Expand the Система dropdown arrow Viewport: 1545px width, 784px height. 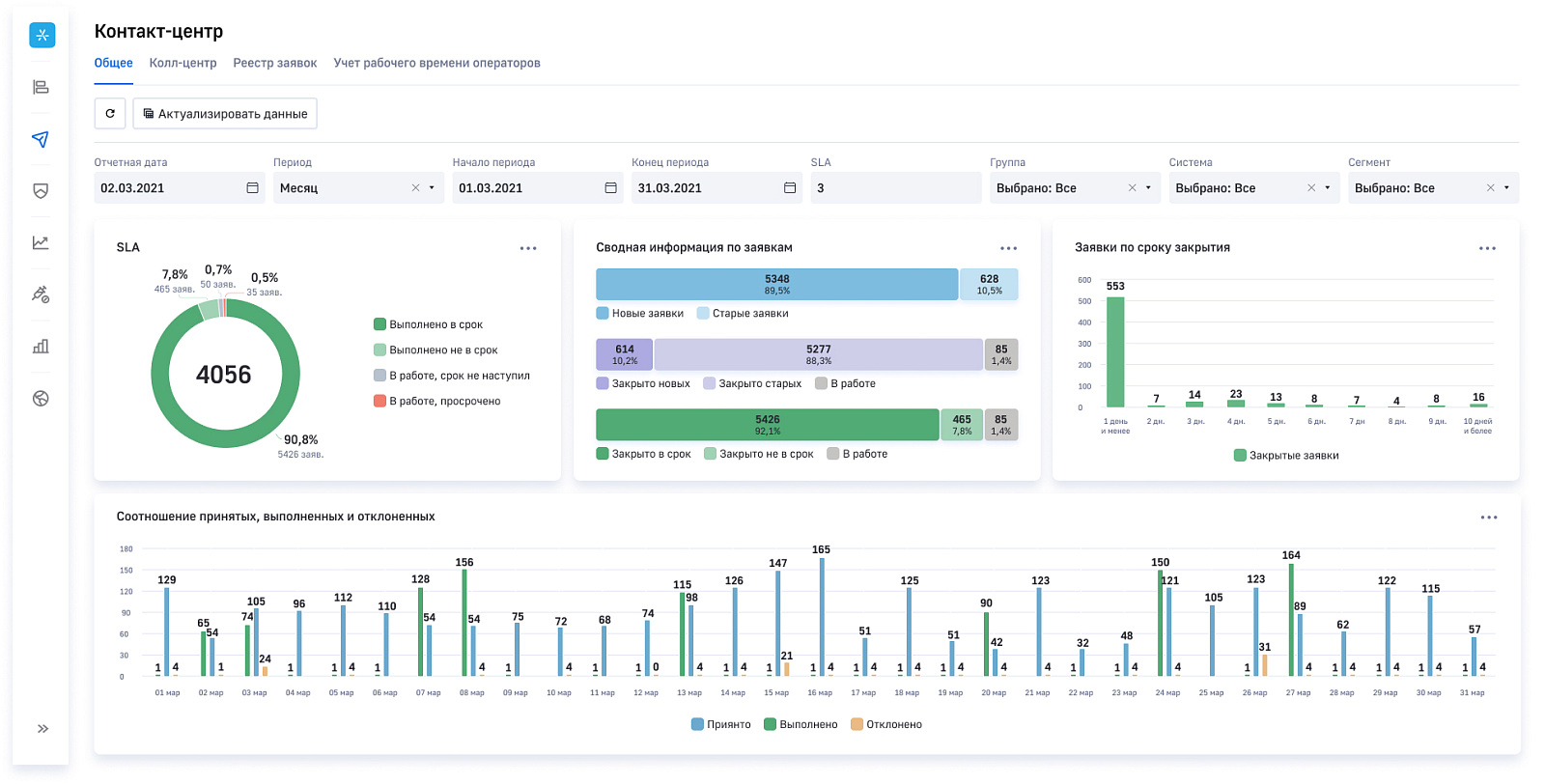1328,188
